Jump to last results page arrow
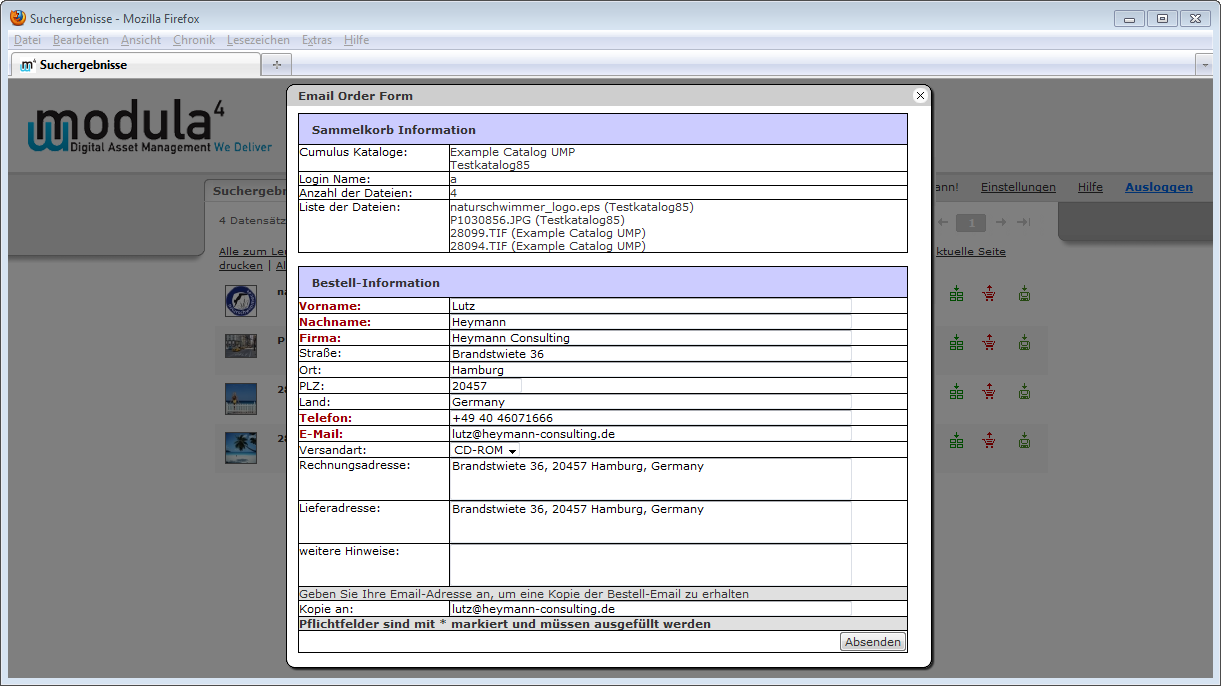1221x686 pixels. 1024,222
